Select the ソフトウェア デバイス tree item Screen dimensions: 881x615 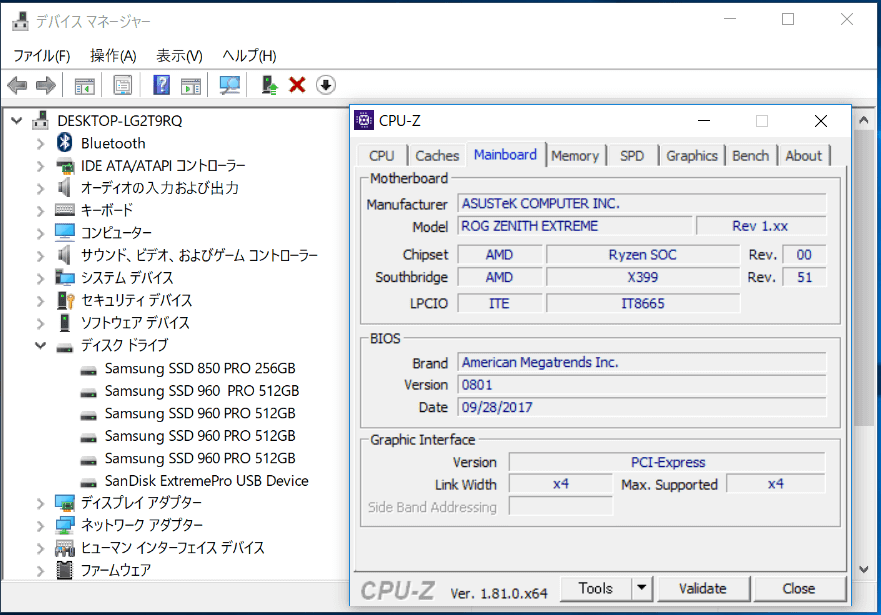tap(135, 323)
